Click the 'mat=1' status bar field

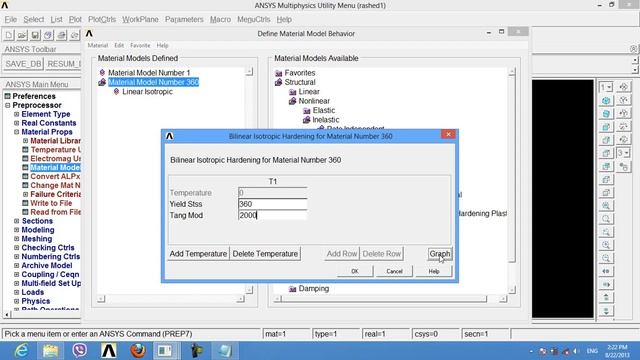(287, 334)
